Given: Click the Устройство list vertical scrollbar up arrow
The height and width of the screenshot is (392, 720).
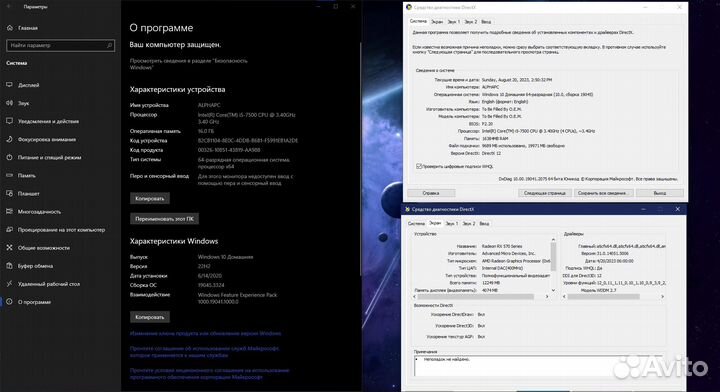Looking at the screenshot, I should 553,240.
